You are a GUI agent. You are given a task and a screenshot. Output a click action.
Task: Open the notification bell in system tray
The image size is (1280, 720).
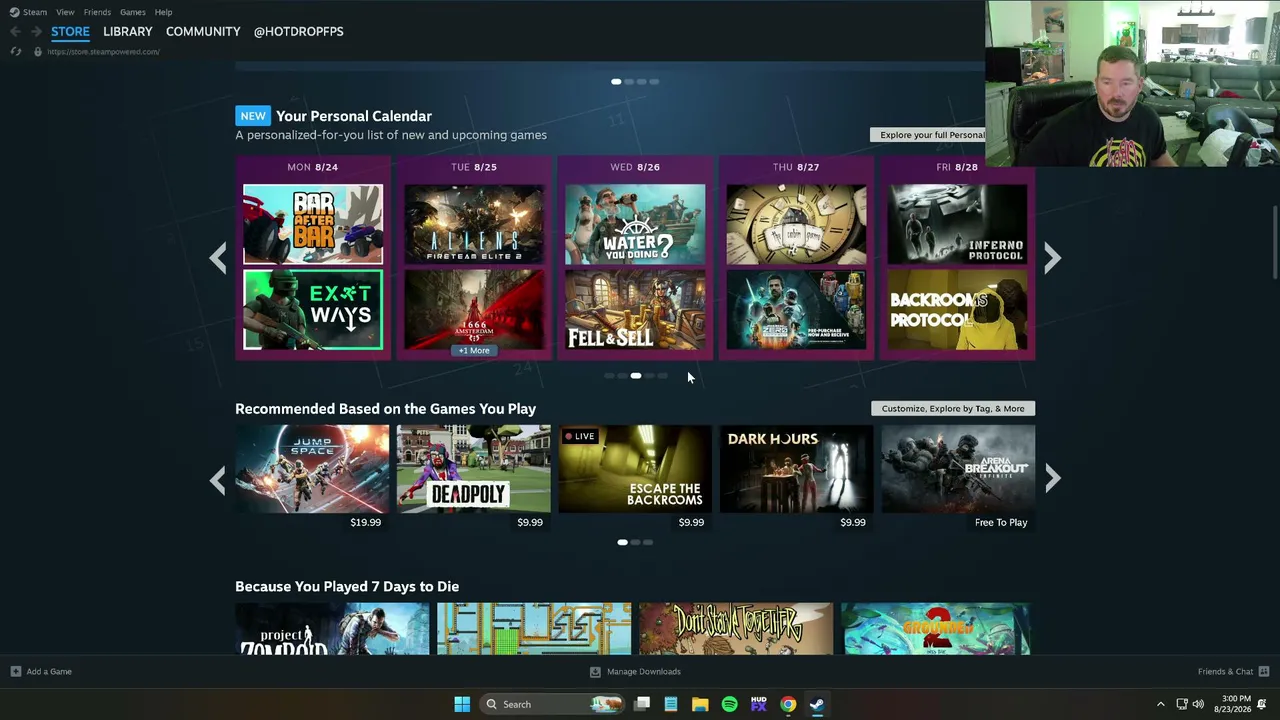1262,704
